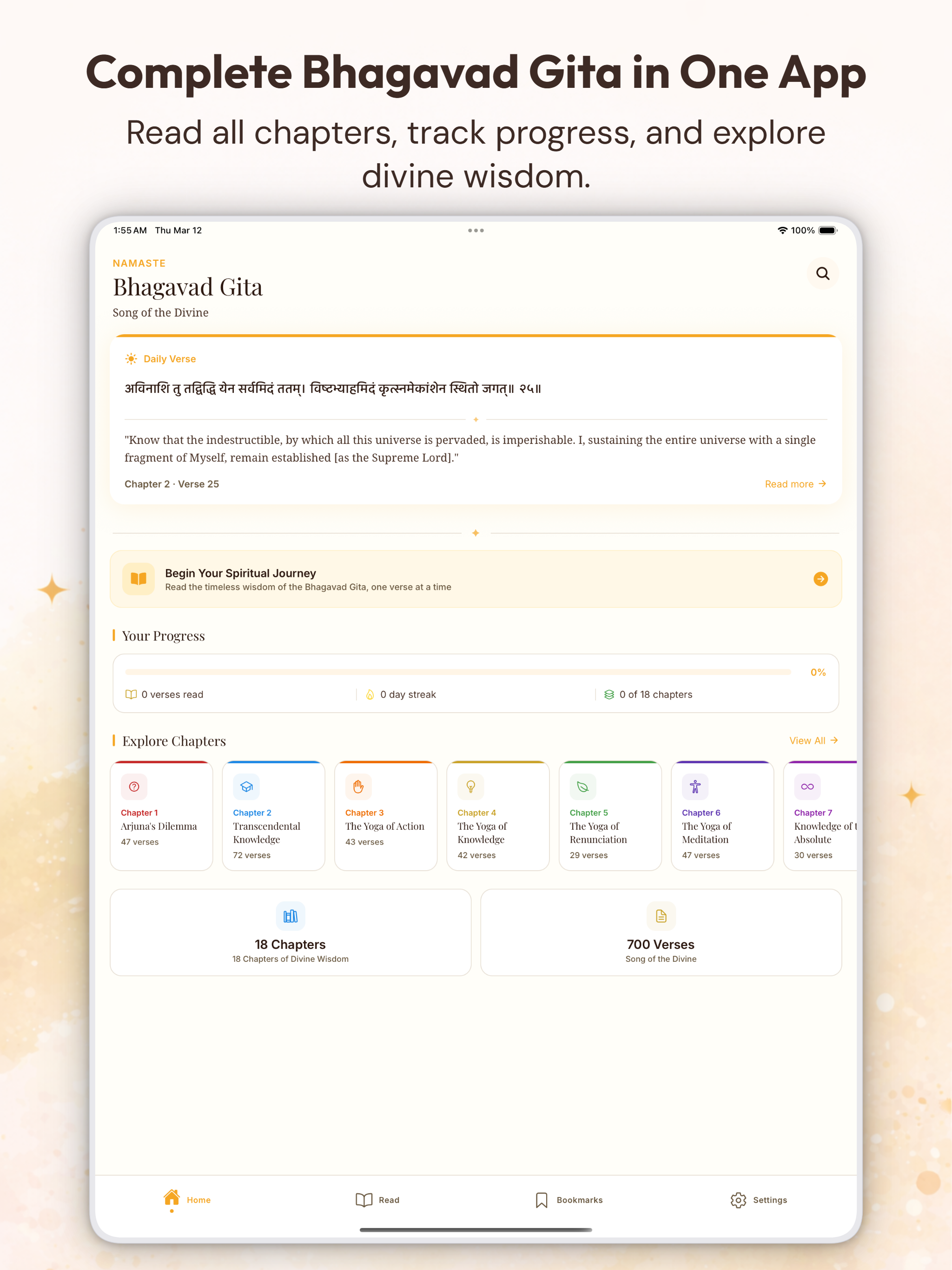Click Chapter 2 graduation cap icon
The width and height of the screenshot is (952, 1270).
click(x=246, y=787)
